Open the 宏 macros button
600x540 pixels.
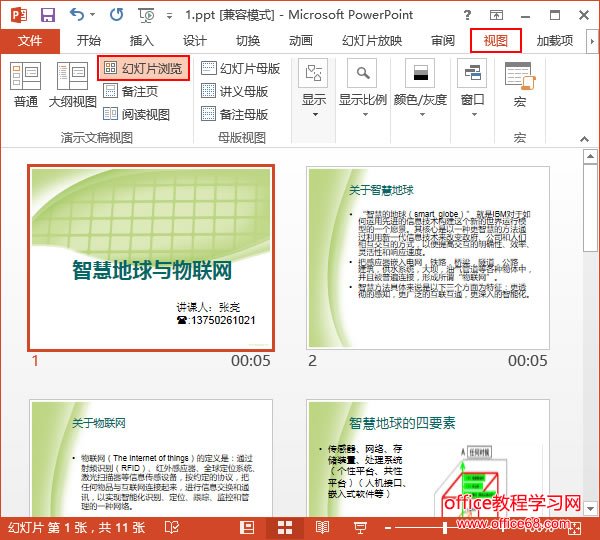point(520,85)
